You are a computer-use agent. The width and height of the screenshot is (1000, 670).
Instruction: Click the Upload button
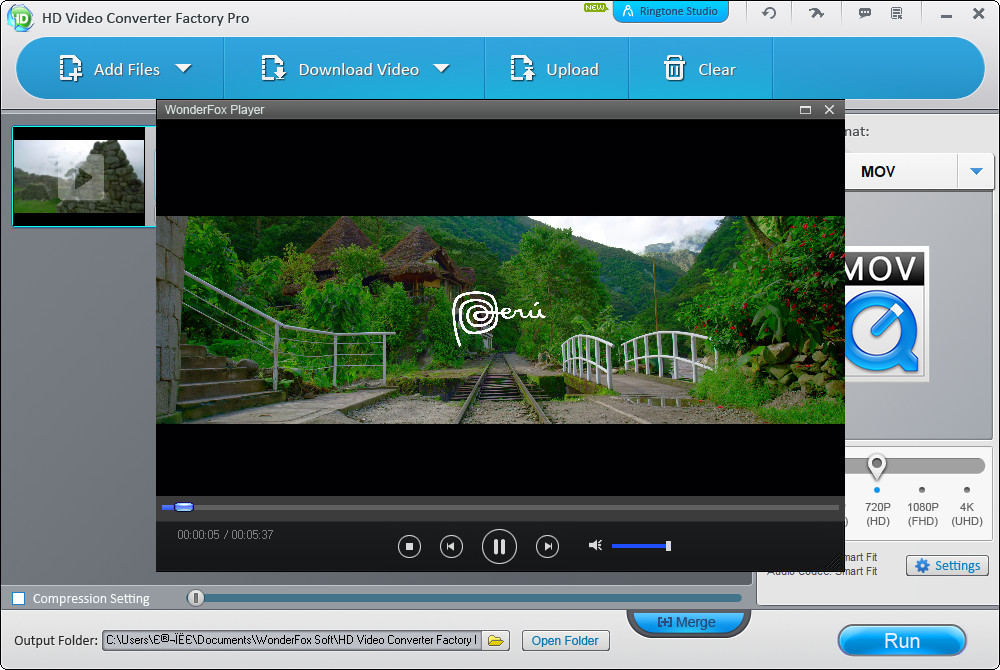(554, 69)
